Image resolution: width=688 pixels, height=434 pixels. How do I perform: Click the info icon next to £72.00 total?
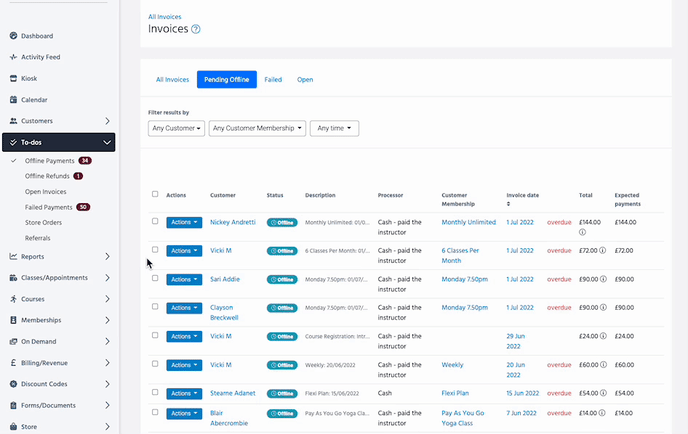click(604, 250)
